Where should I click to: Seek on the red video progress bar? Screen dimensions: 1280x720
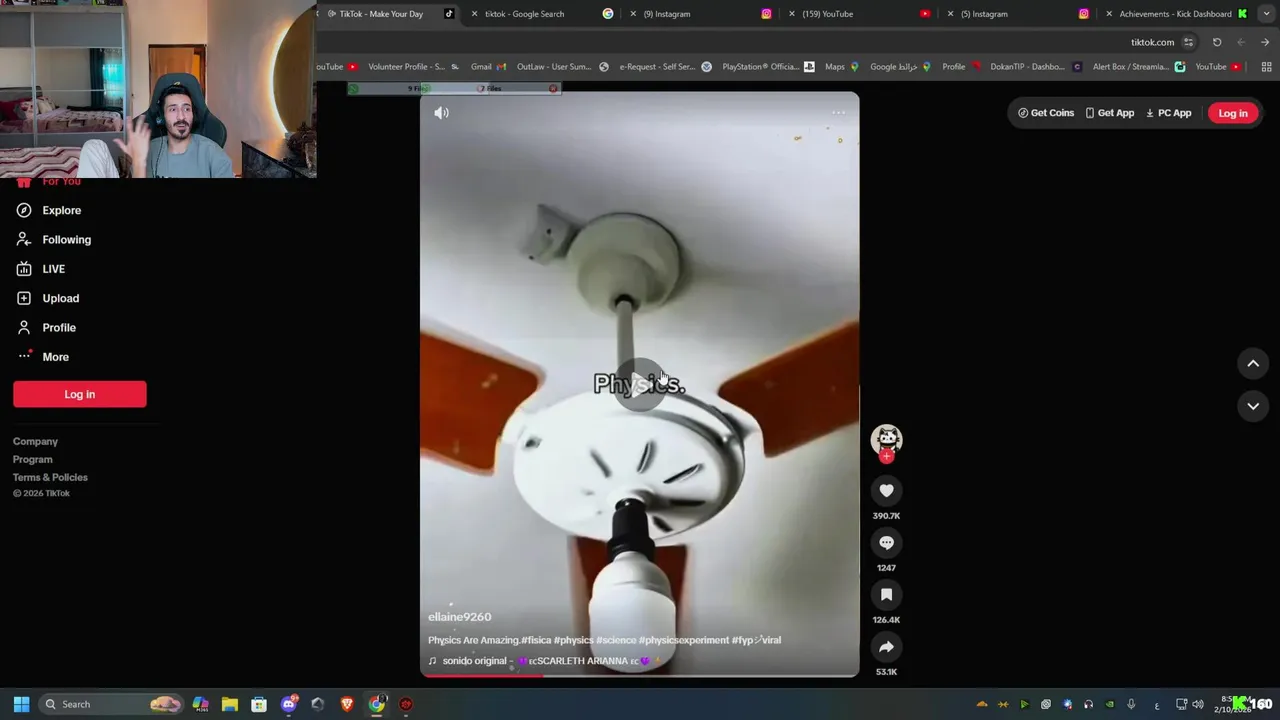pos(639,676)
